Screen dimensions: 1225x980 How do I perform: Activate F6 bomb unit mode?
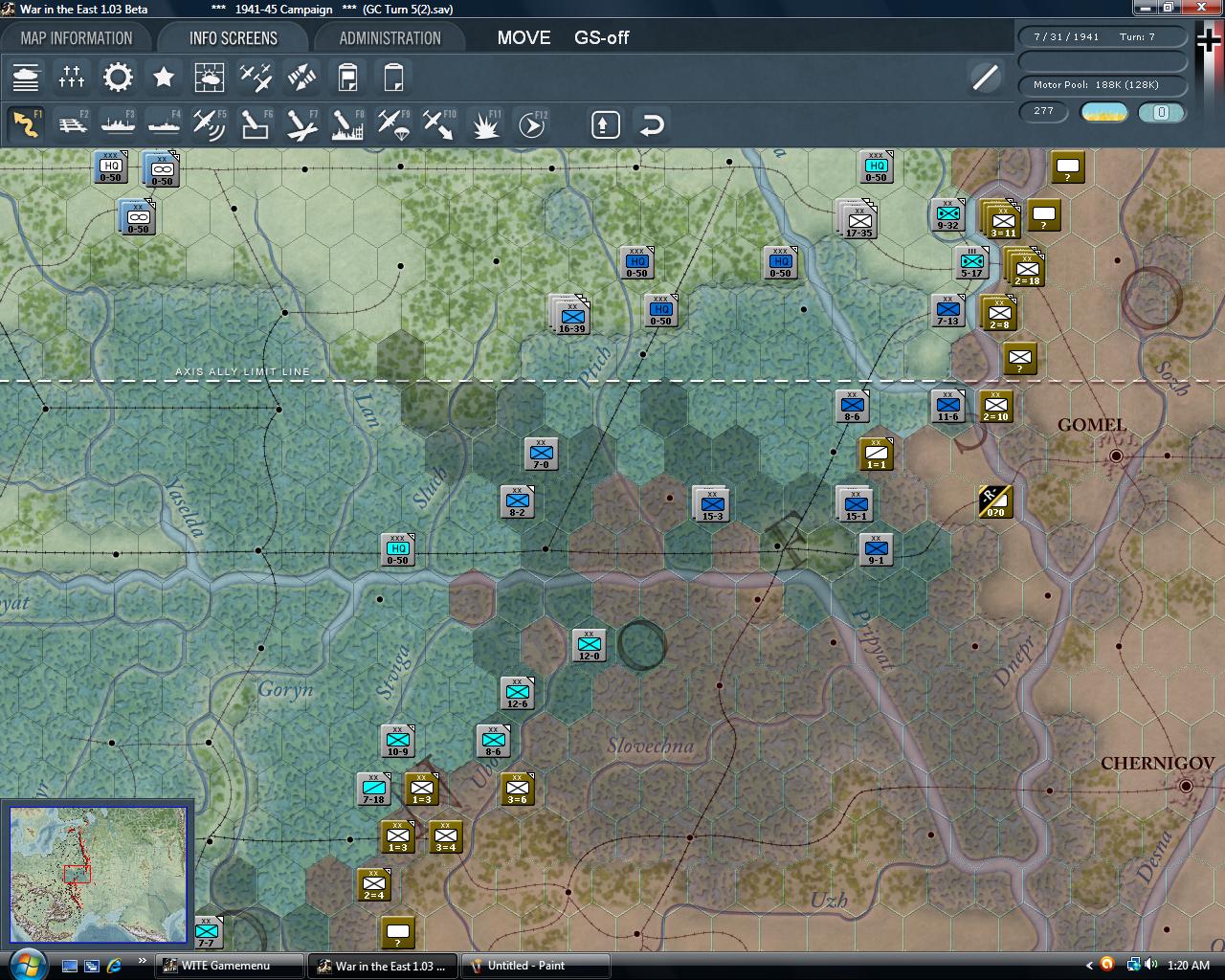point(256,124)
